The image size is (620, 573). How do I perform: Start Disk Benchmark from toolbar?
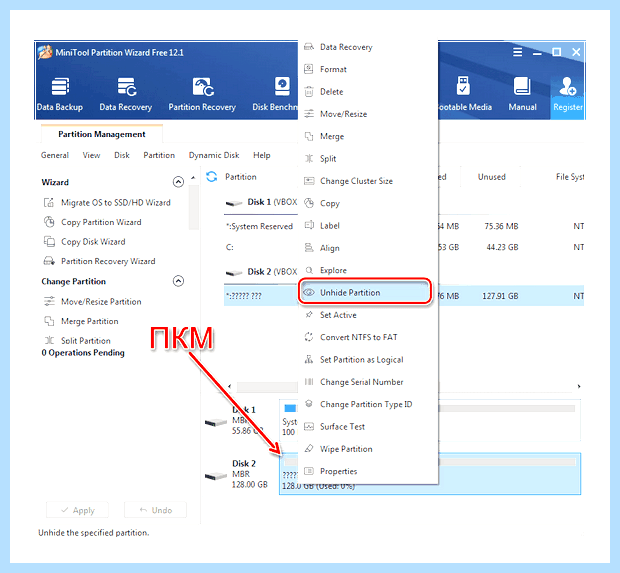[275, 95]
